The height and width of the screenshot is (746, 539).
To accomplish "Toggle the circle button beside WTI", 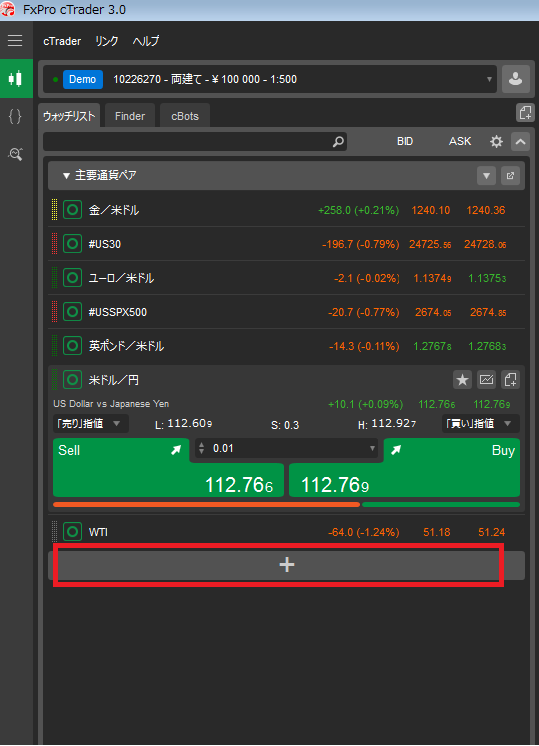I will 72,531.
